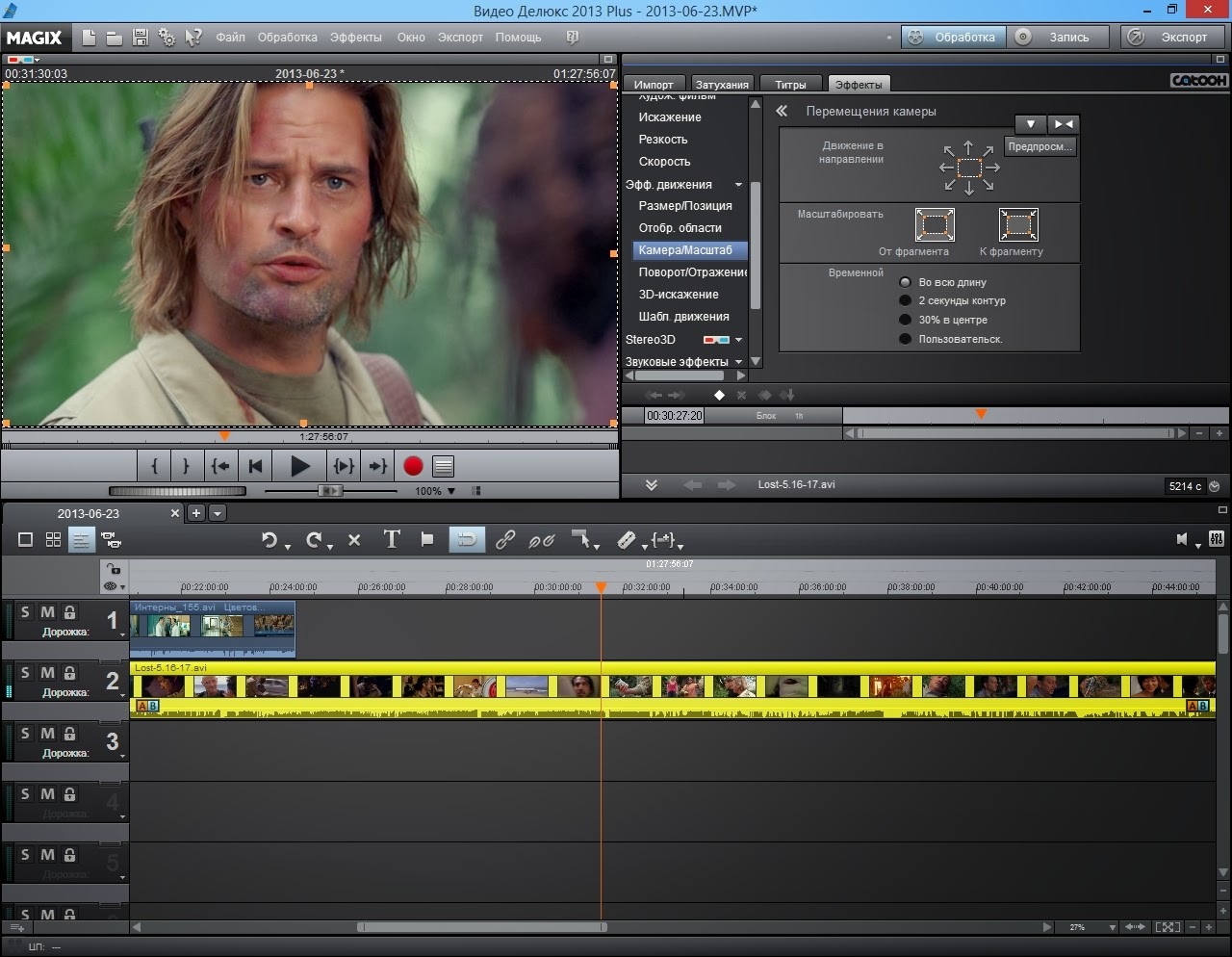Click the orange playhead marker on timeline ruler
Image resolution: width=1232 pixels, height=957 pixels.
click(601, 586)
